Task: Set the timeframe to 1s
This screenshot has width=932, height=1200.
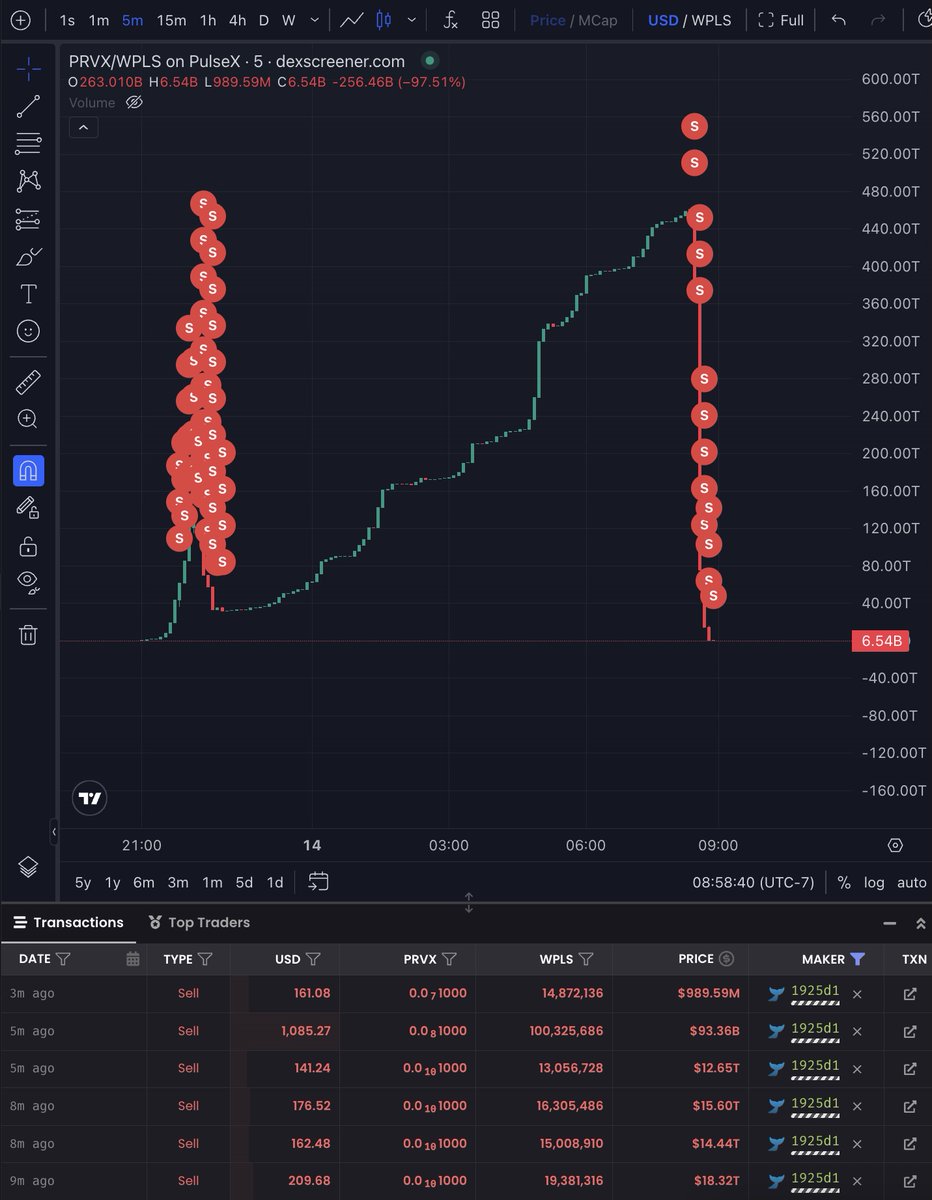Action: [67, 20]
